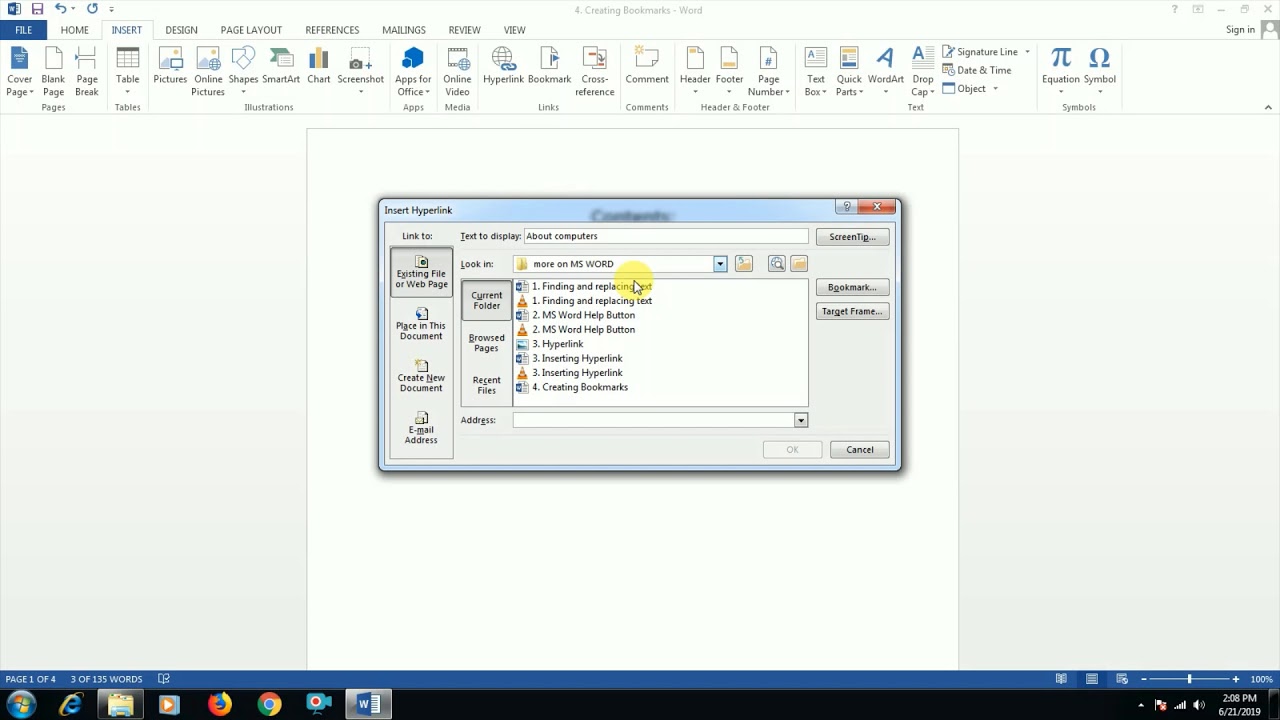Select Word file 1. Finding and replacing text
The image size is (1280, 720).
(x=584, y=286)
